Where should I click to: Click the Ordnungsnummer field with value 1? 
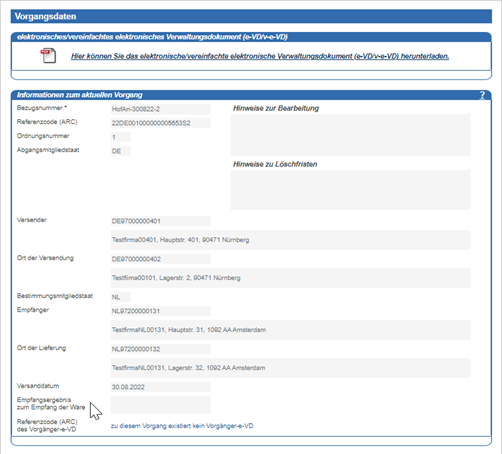pyautogui.click(x=121, y=137)
